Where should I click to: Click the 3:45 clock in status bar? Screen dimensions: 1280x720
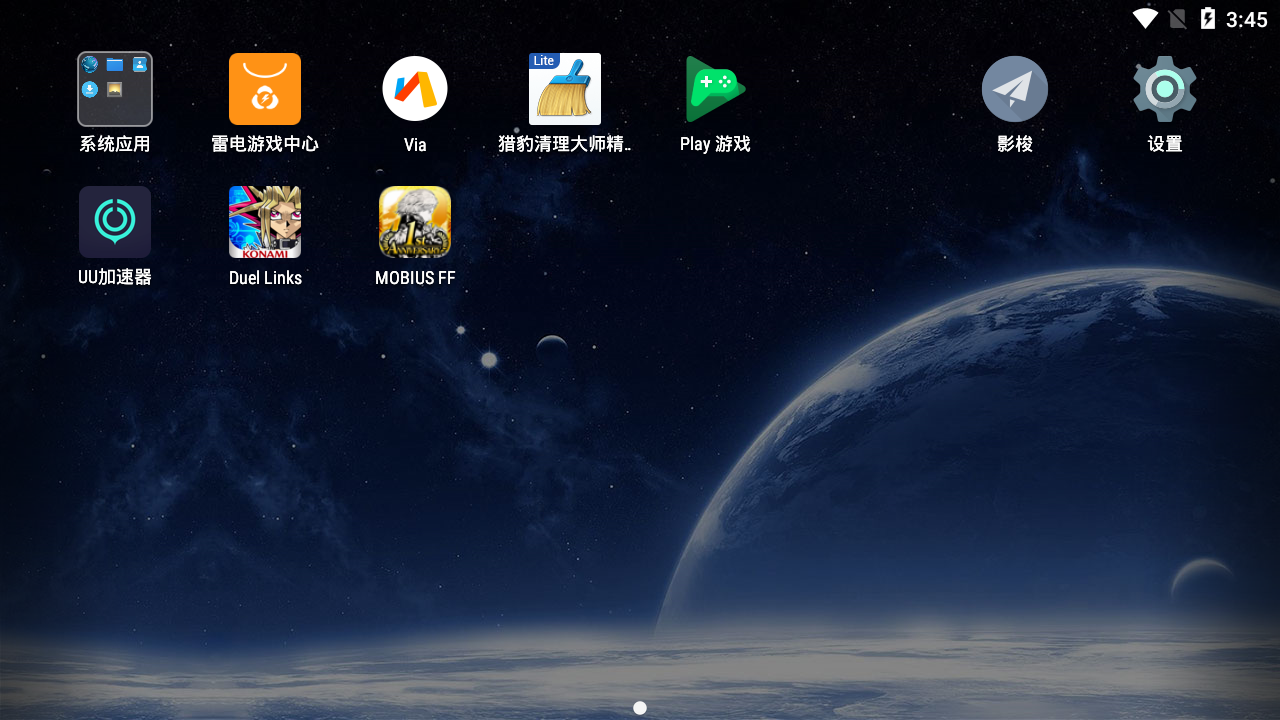1246,20
